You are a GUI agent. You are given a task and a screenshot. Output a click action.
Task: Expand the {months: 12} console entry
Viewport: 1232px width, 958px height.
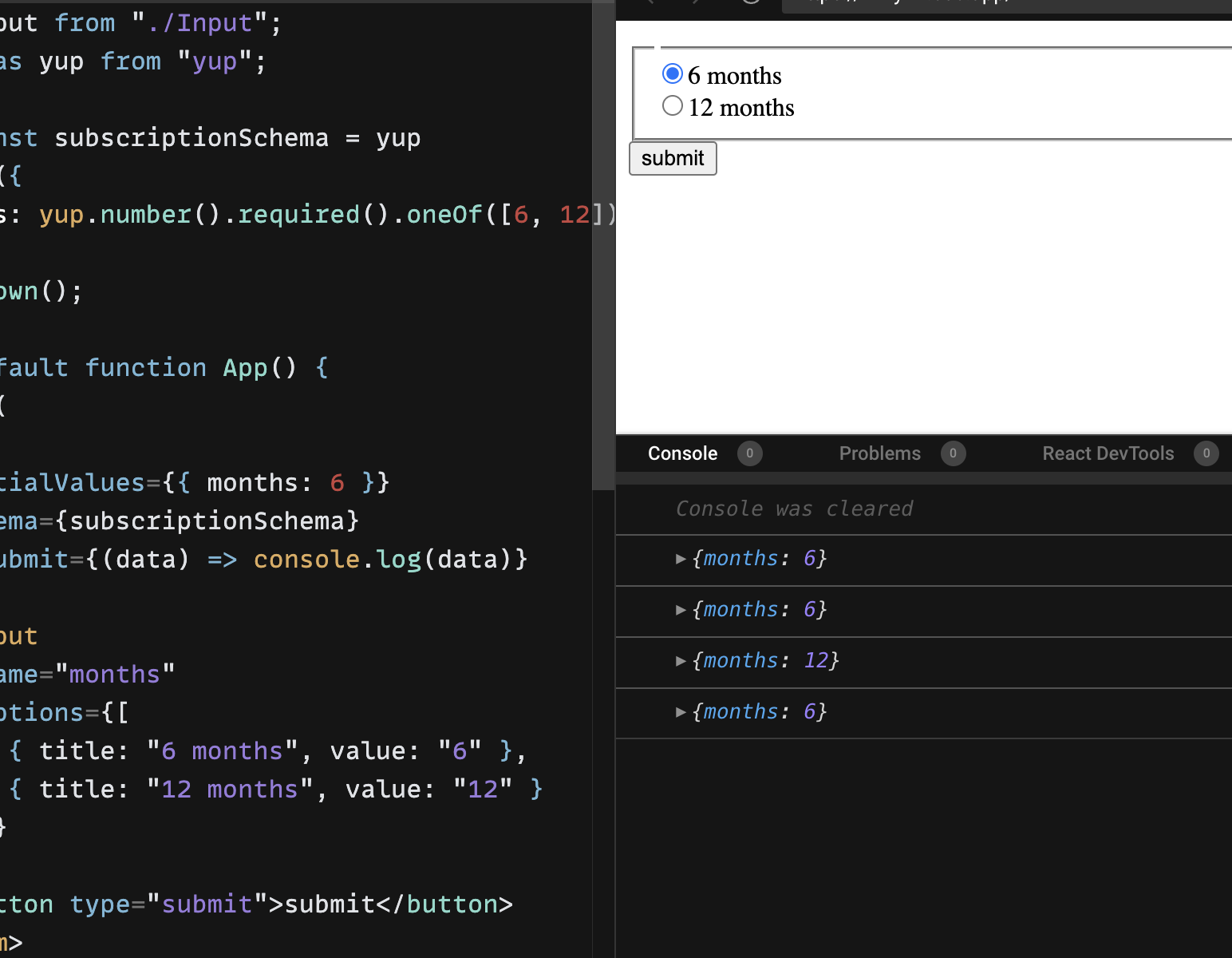pos(681,661)
